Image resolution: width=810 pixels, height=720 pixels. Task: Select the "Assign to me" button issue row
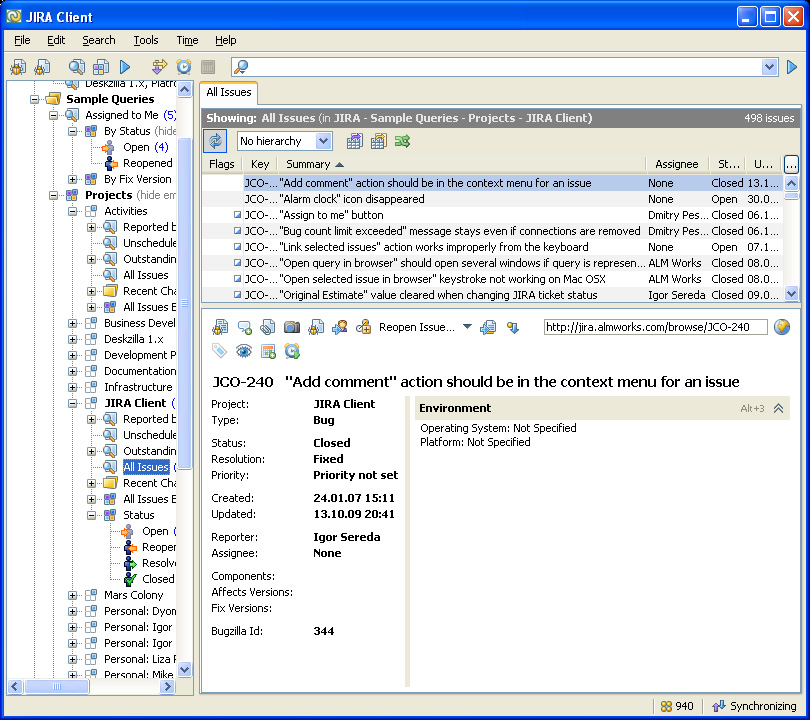pos(493,215)
